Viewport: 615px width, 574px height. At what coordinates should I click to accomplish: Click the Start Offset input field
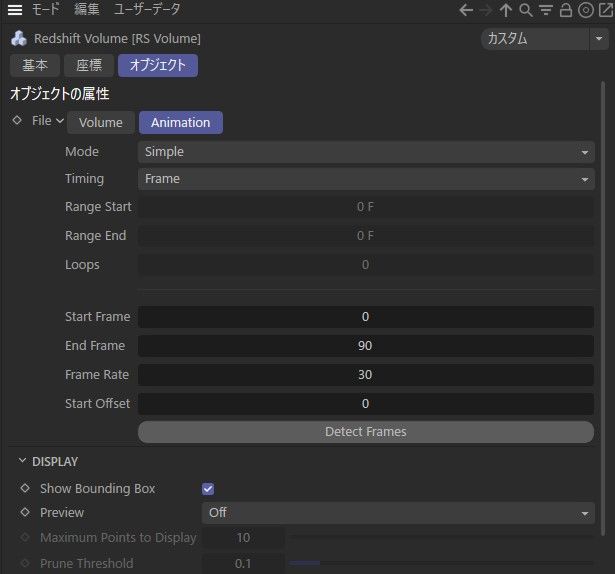point(366,404)
